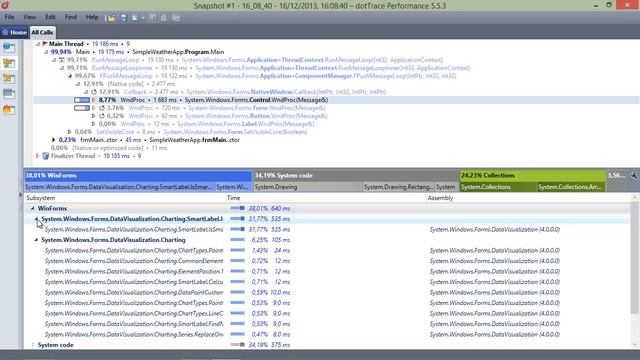This screenshot has width=640, height=360.
Task: Expand the 8,77% WndProc Control node
Action: pyautogui.click(x=93, y=100)
